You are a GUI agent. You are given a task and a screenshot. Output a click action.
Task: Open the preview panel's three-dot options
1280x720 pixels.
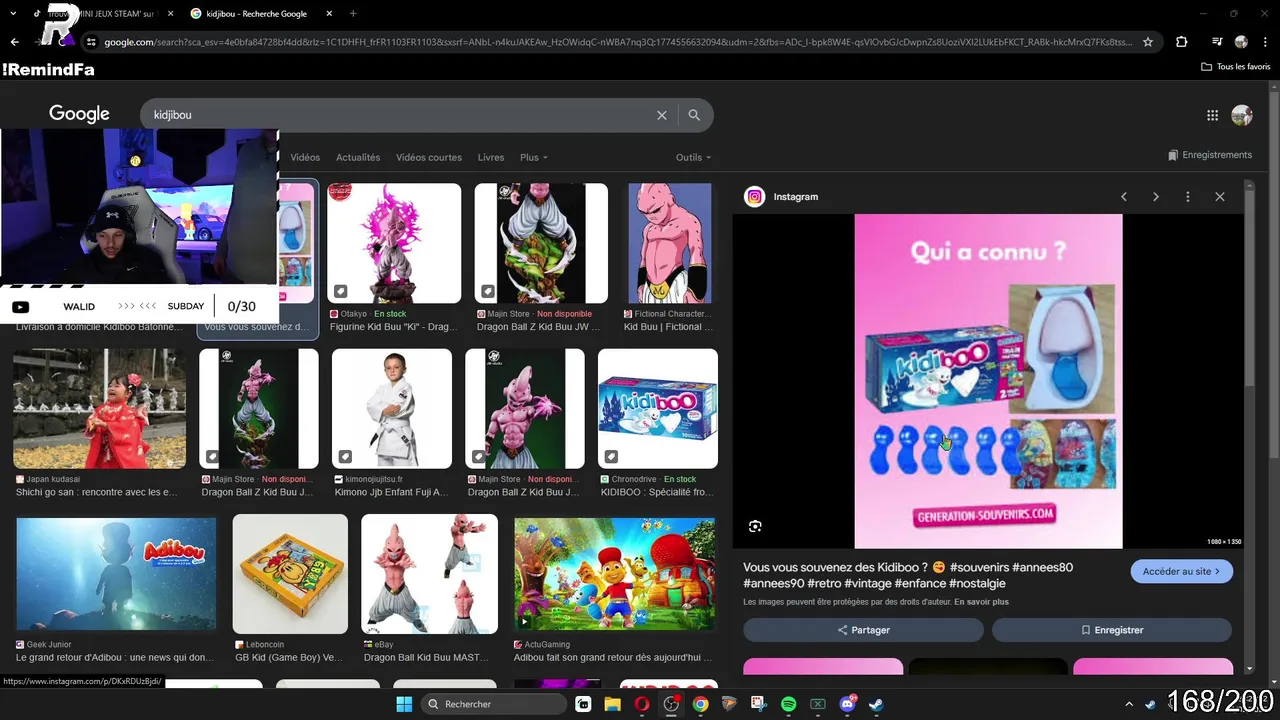coord(1188,197)
